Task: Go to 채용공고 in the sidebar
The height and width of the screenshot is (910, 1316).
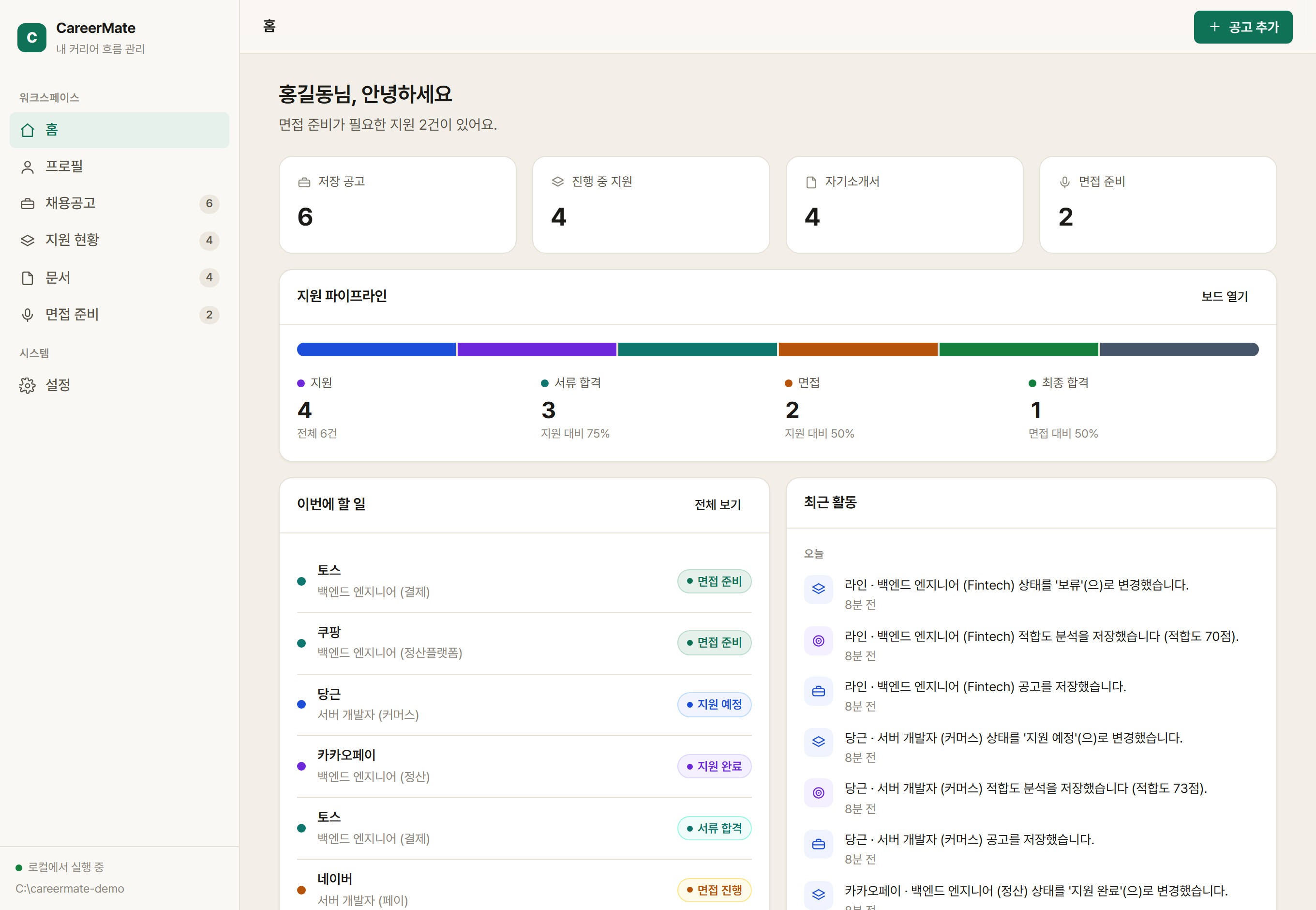Action: [120, 204]
